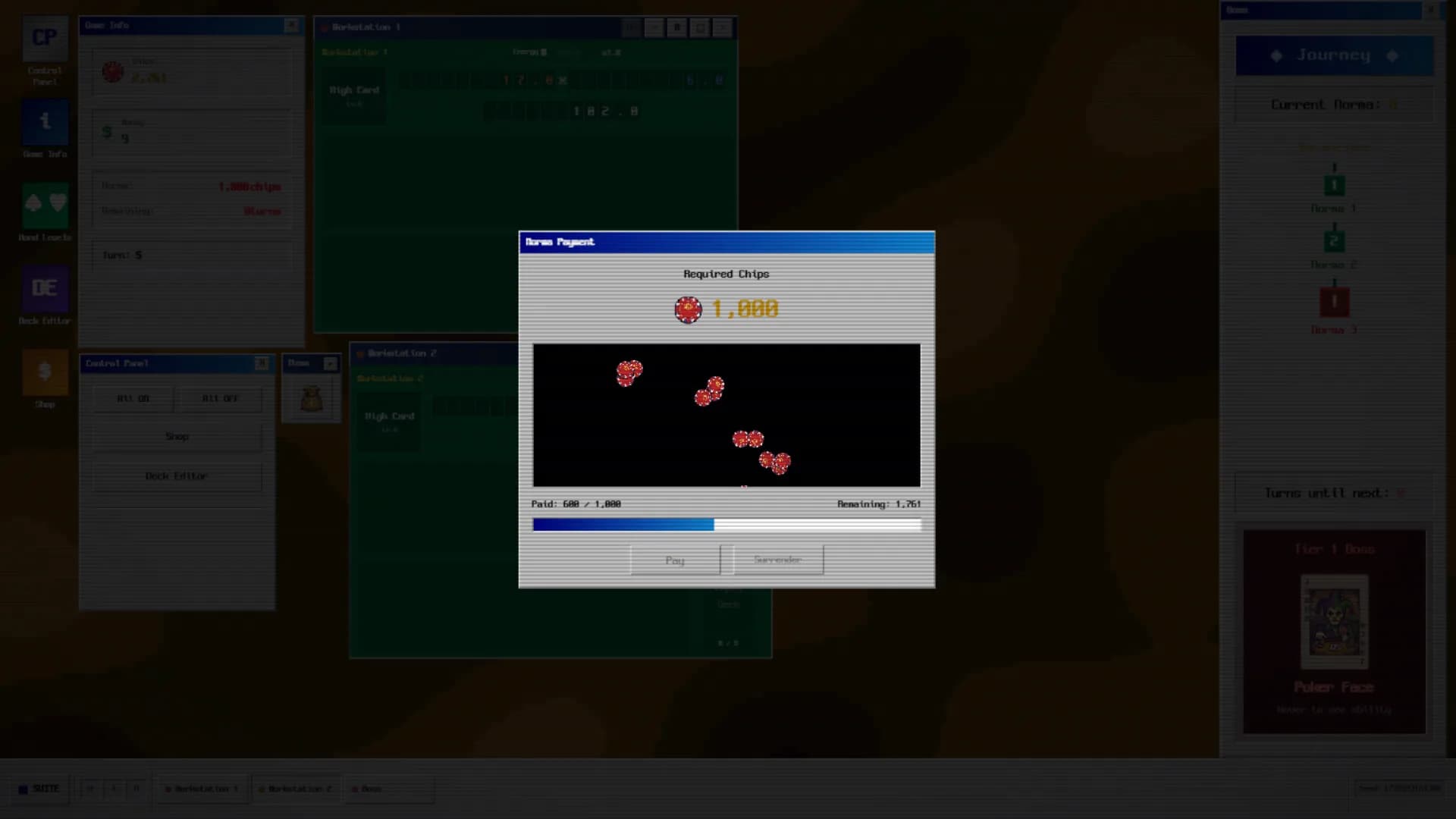Image resolution: width=1456 pixels, height=819 pixels.
Task: Select the Norma 2 node in Journey
Action: 1334,242
